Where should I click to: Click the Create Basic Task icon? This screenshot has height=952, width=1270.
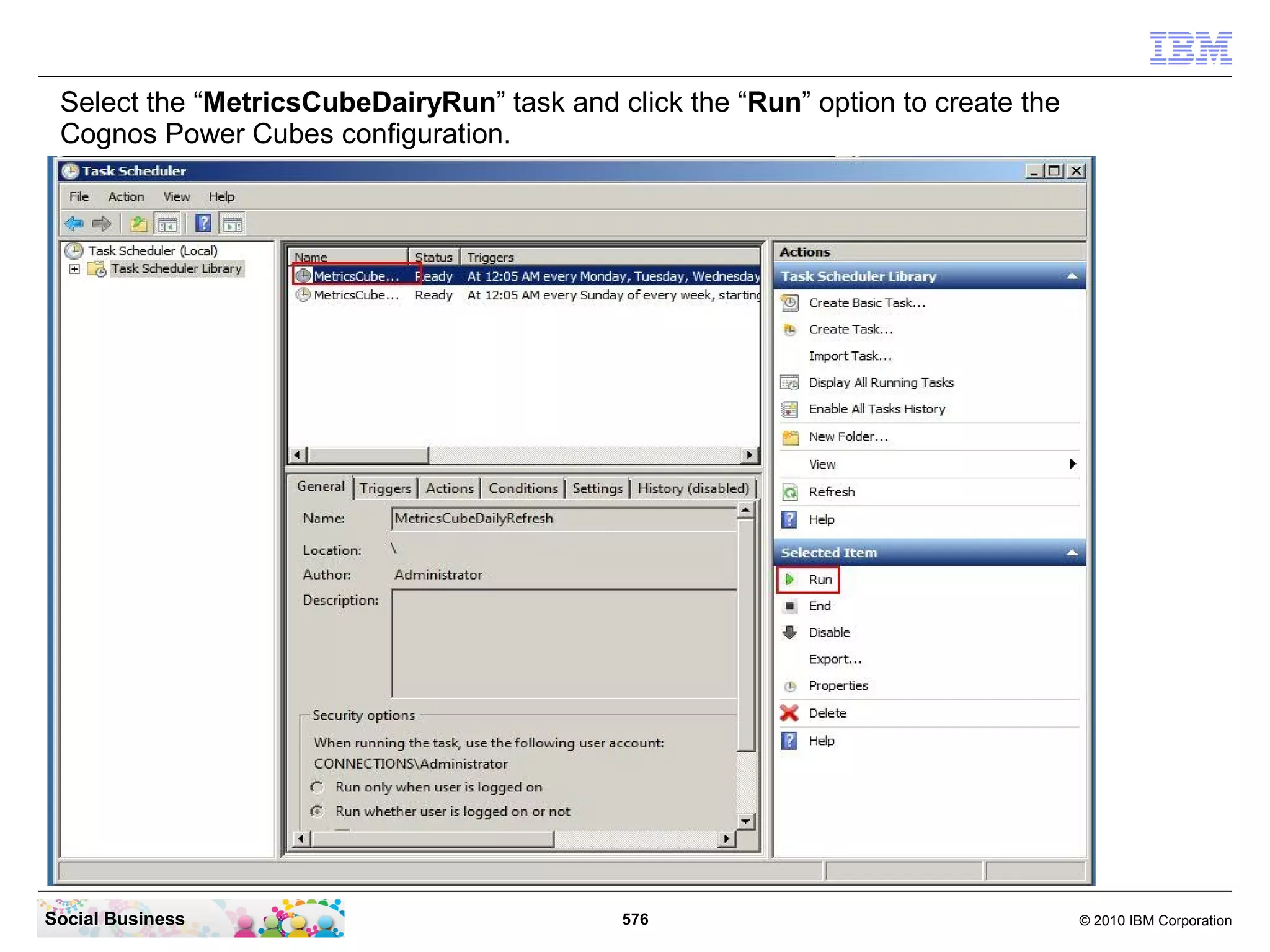tap(790, 303)
